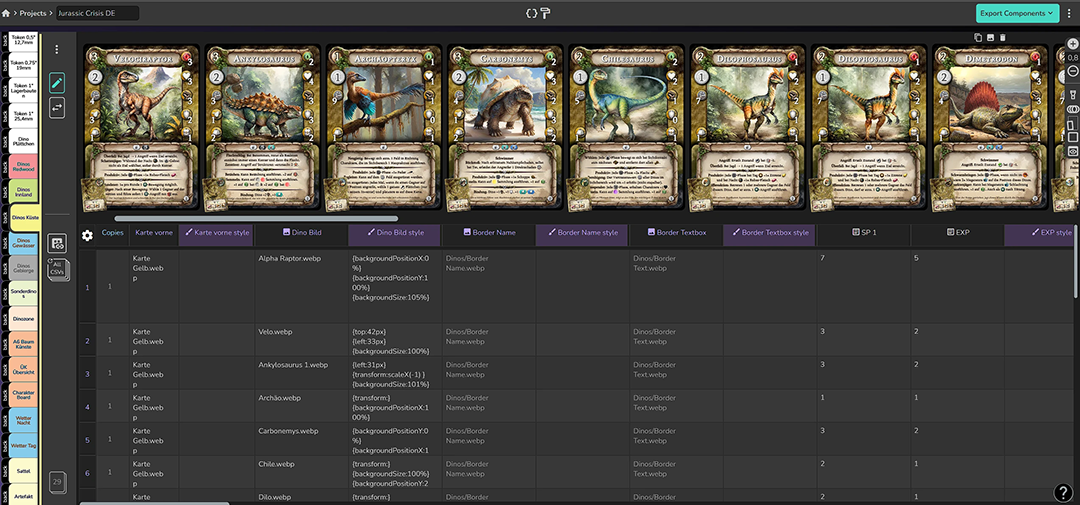Click the Border Textbox style column header
Image resolution: width=1080 pixels, height=505 pixels.
[769, 233]
